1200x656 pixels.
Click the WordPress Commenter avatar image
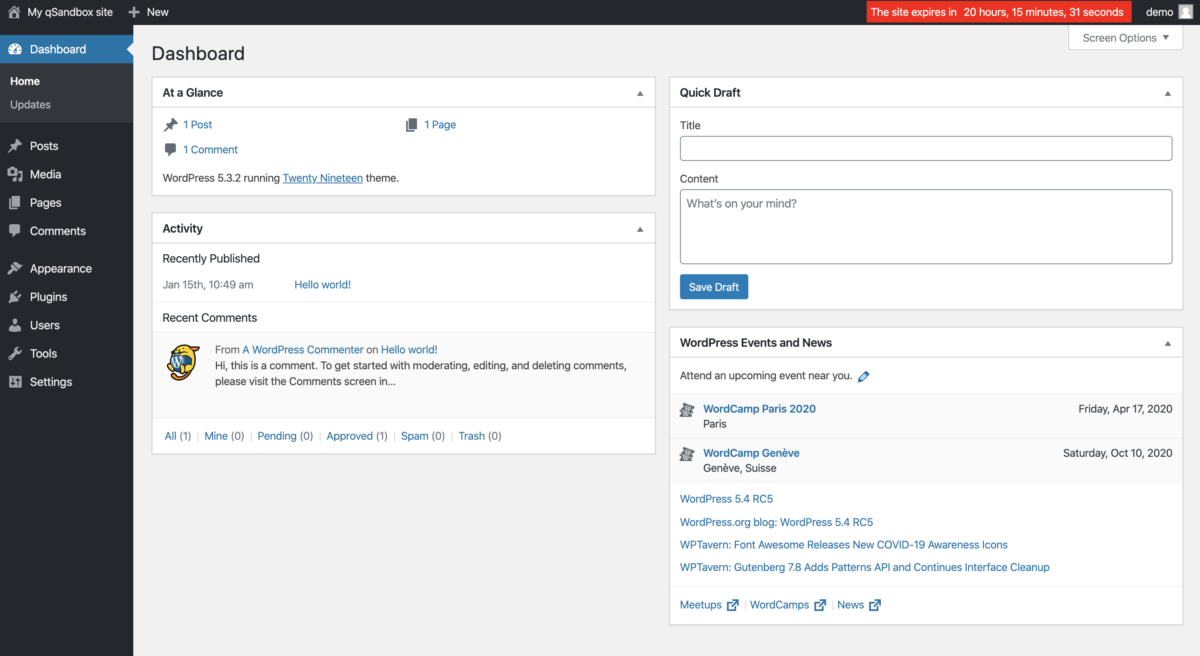[183, 362]
